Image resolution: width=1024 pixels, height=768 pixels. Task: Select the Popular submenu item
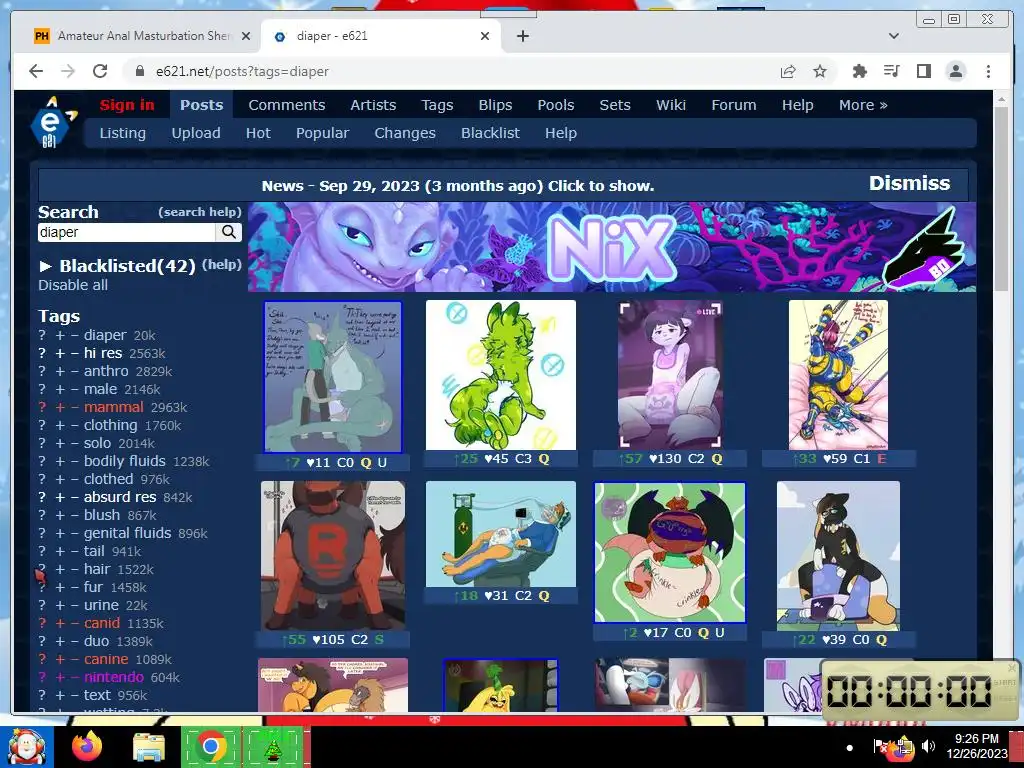coord(323,133)
